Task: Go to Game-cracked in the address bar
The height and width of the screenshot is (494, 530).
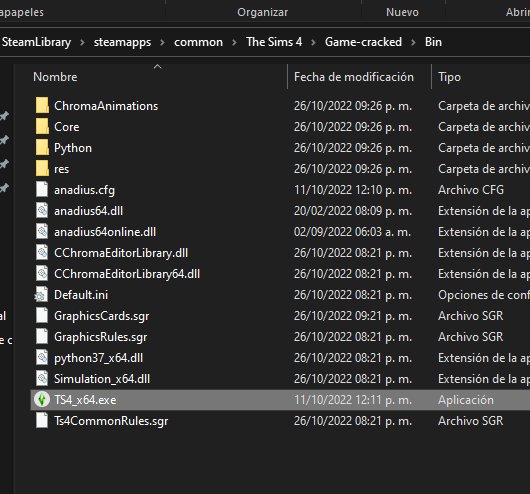Action: pos(363,42)
